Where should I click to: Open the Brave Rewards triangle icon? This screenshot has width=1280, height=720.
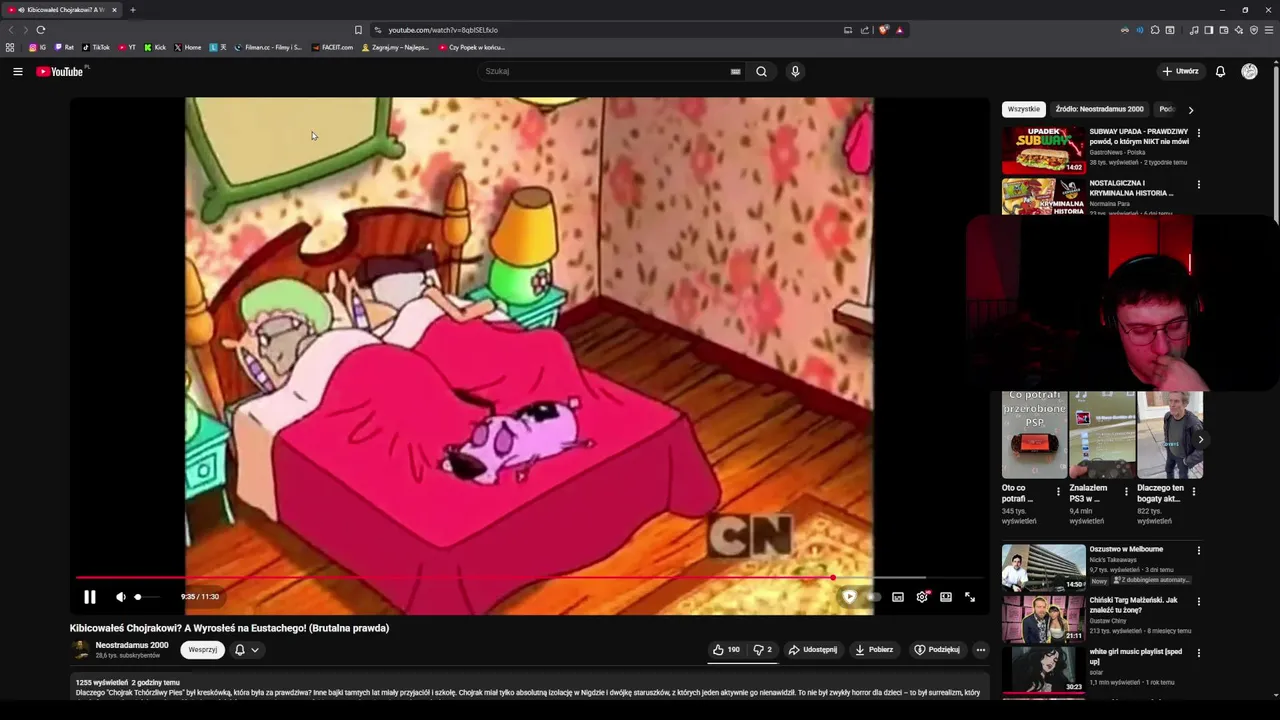click(x=899, y=30)
